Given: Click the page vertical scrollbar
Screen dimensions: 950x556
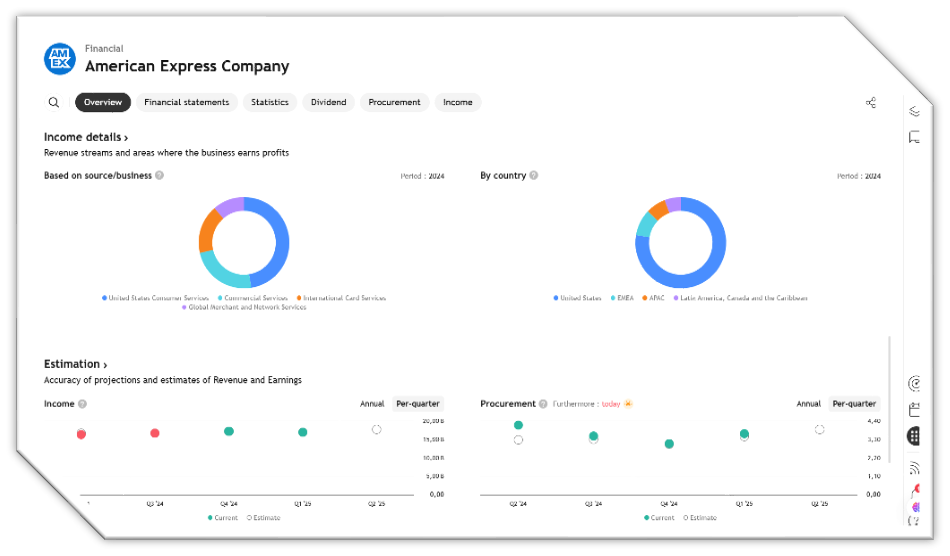Looking at the screenshot, I should pyautogui.click(x=889, y=400).
